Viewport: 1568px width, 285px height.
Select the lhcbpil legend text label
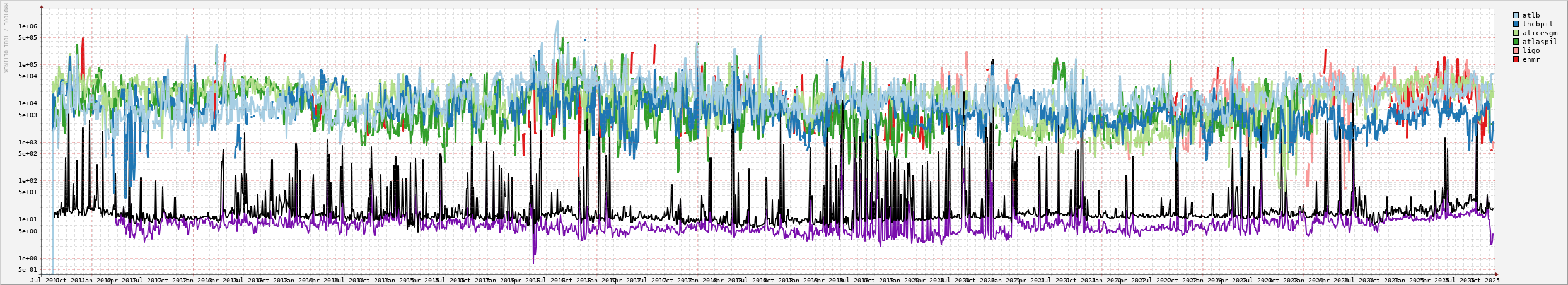pos(1536,24)
